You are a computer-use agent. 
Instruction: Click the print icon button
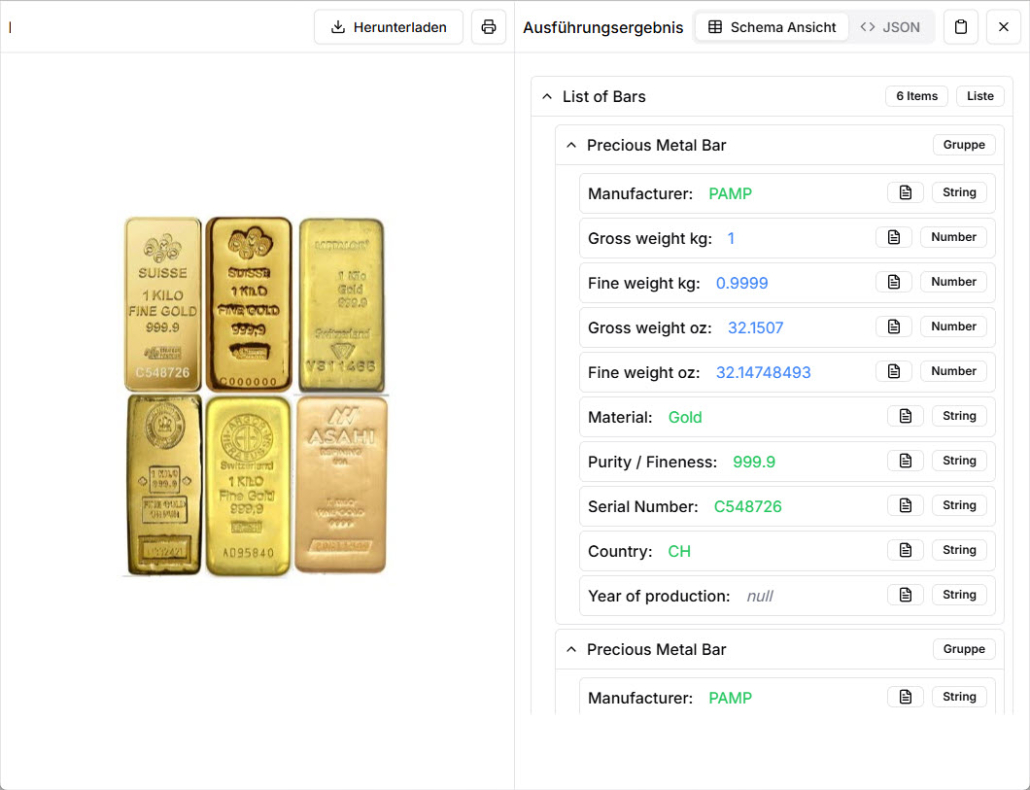(488, 27)
